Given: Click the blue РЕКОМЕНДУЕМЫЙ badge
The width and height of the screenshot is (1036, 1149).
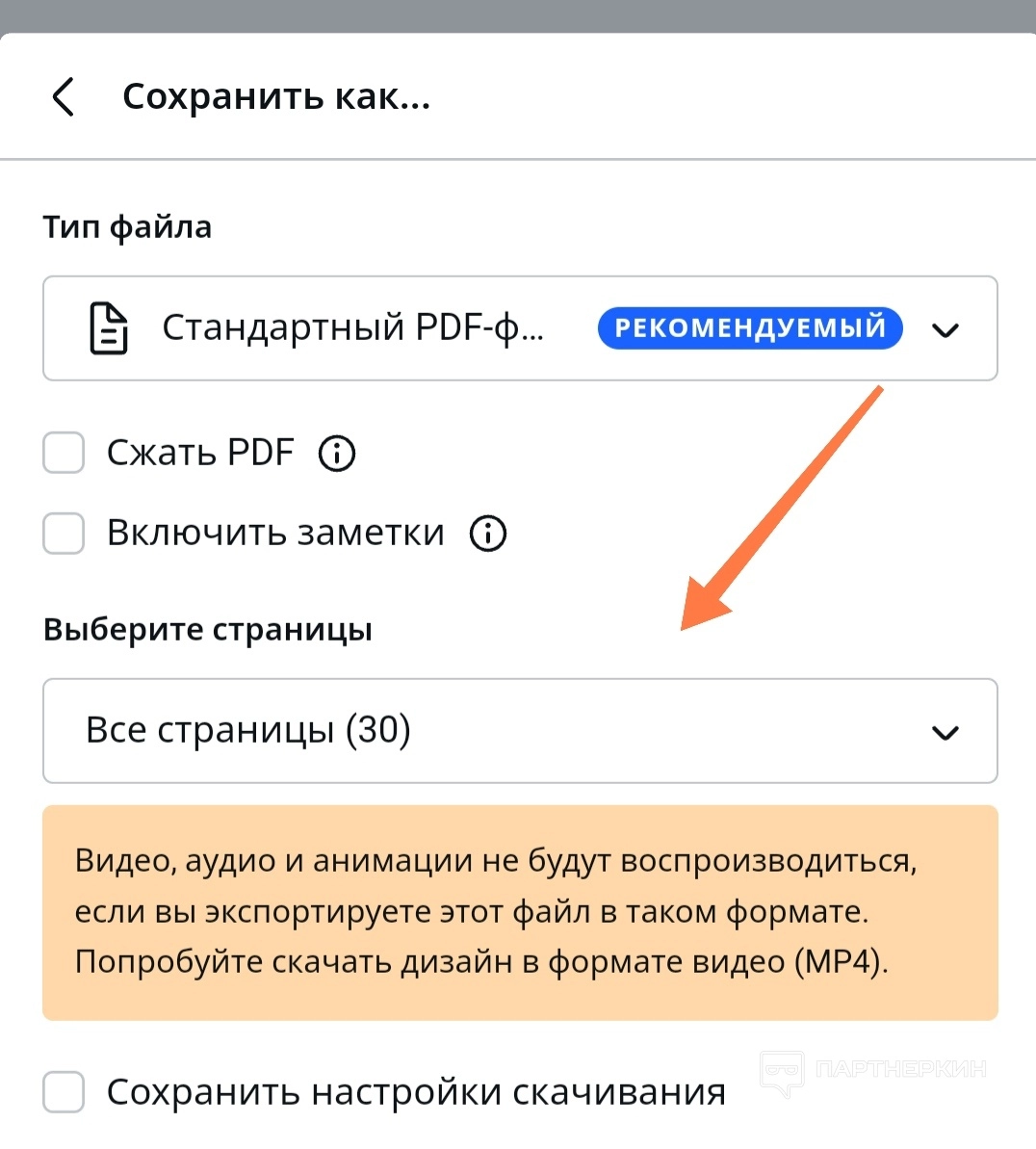Looking at the screenshot, I should point(750,327).
